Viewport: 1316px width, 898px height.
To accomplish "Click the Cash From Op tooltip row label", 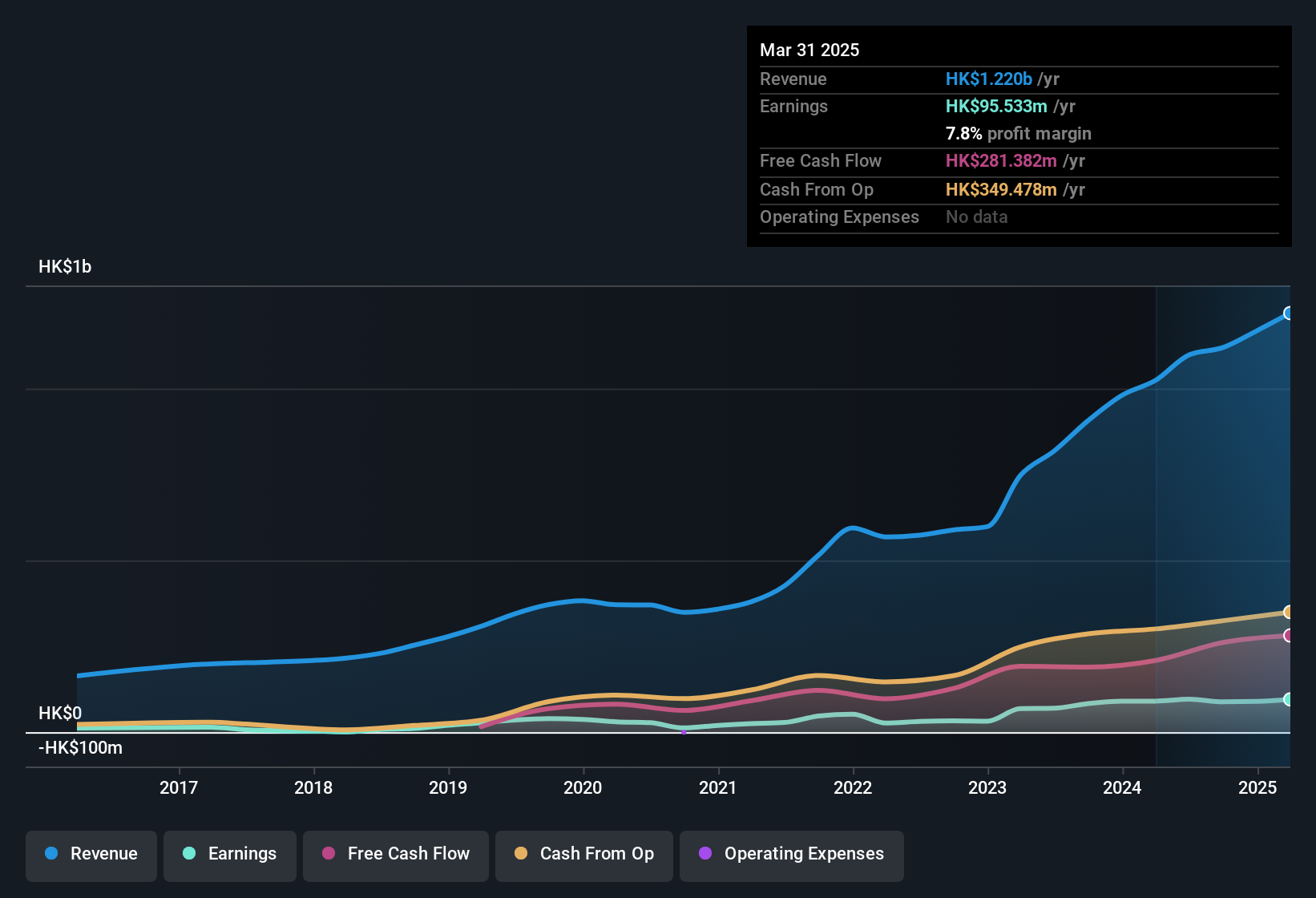I will [x=817, y=190].
